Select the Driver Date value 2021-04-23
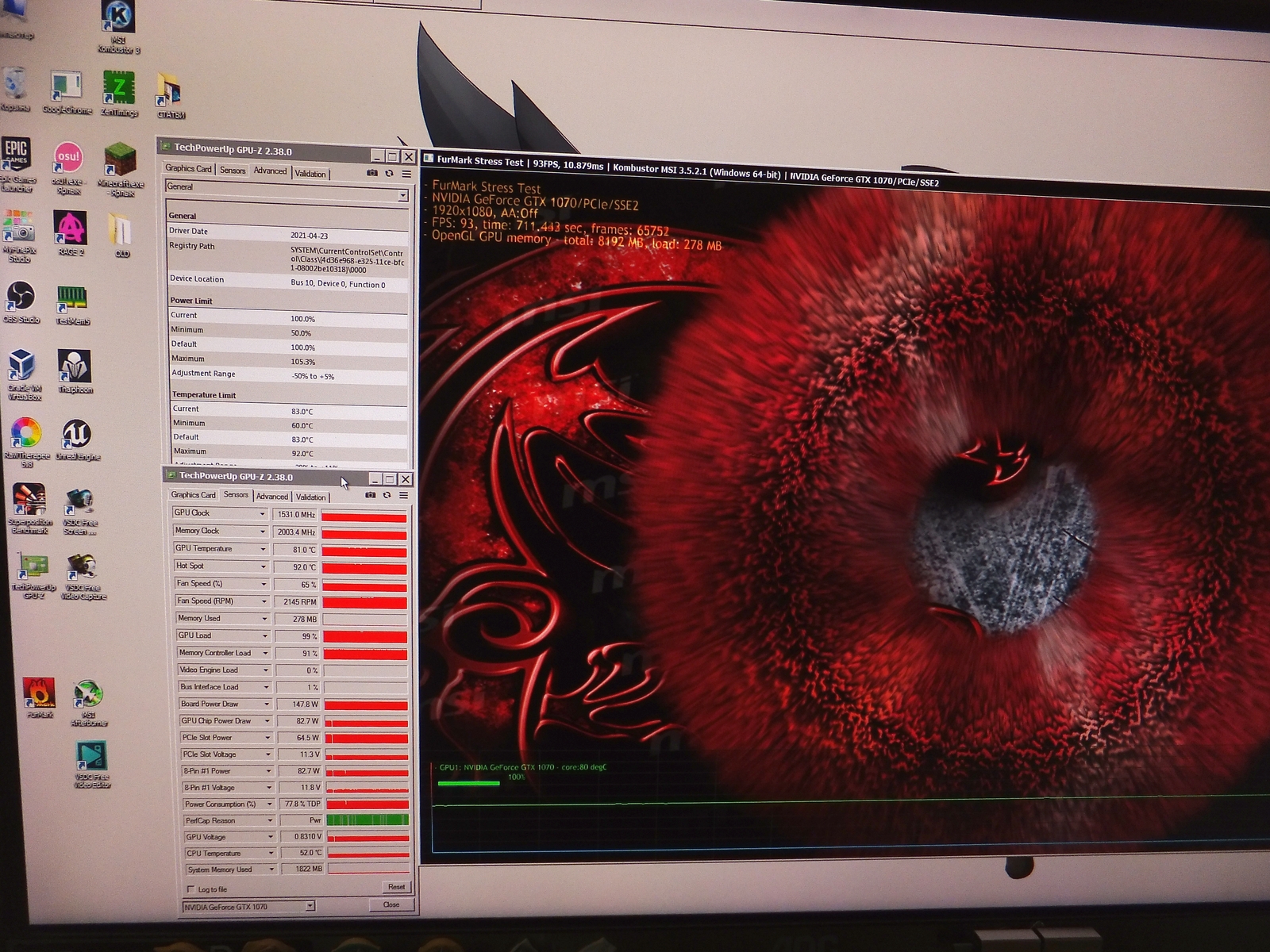Screen dimensions: 1270x952 click(309, 236)
